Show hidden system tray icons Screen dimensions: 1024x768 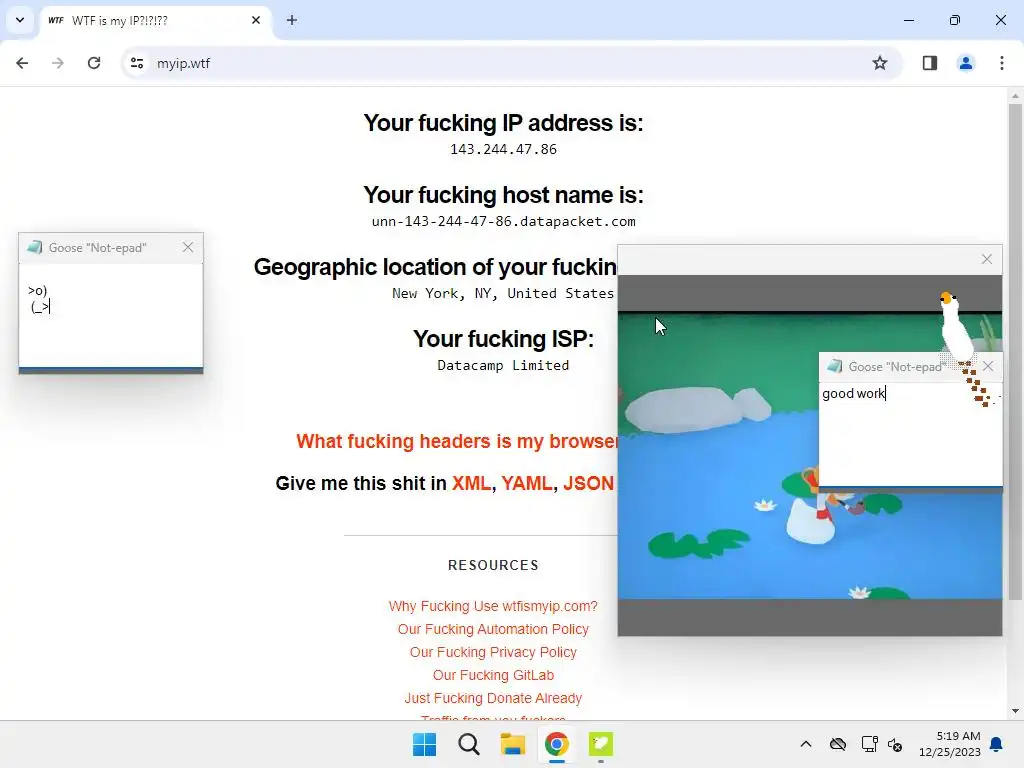pyautogui.click(x=806, y=744)
